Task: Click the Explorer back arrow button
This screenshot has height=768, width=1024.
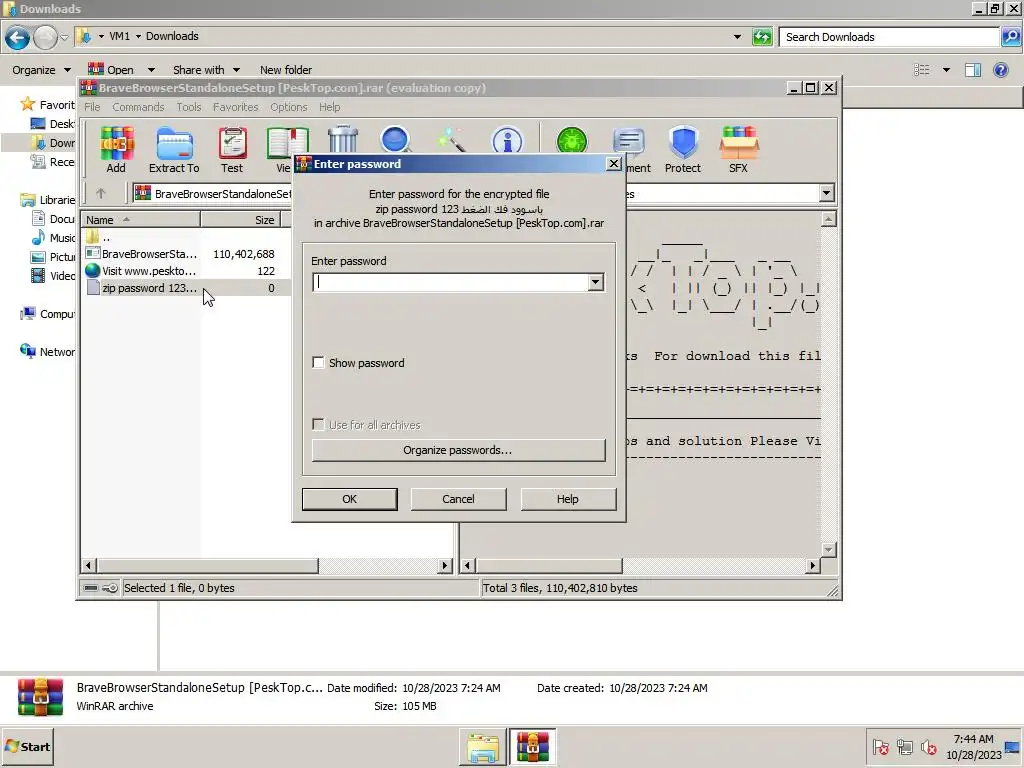Action: pyautogui.click(x=18, y=37)
